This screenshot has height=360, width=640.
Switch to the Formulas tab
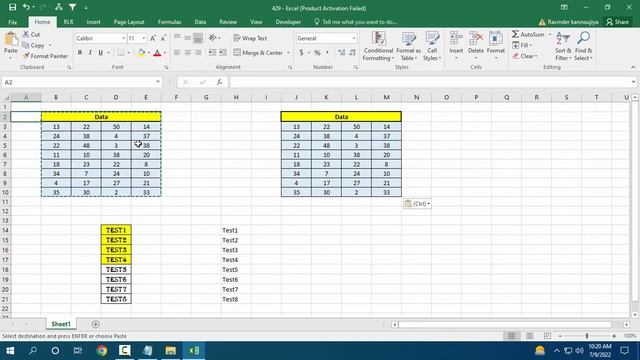click(x=169, y=22)
